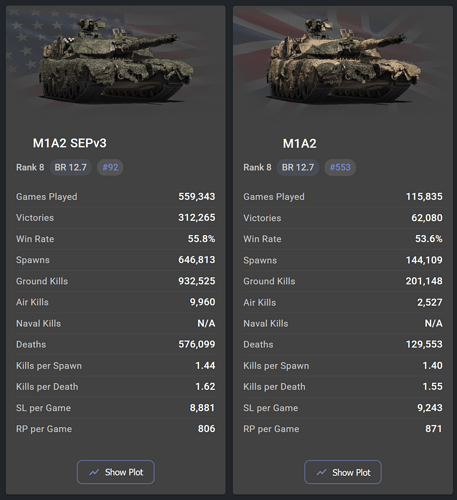This screenshot has height=500, width=457.
Task: Click the plot line icon on M1A2 card
Action: click(321, 472)
